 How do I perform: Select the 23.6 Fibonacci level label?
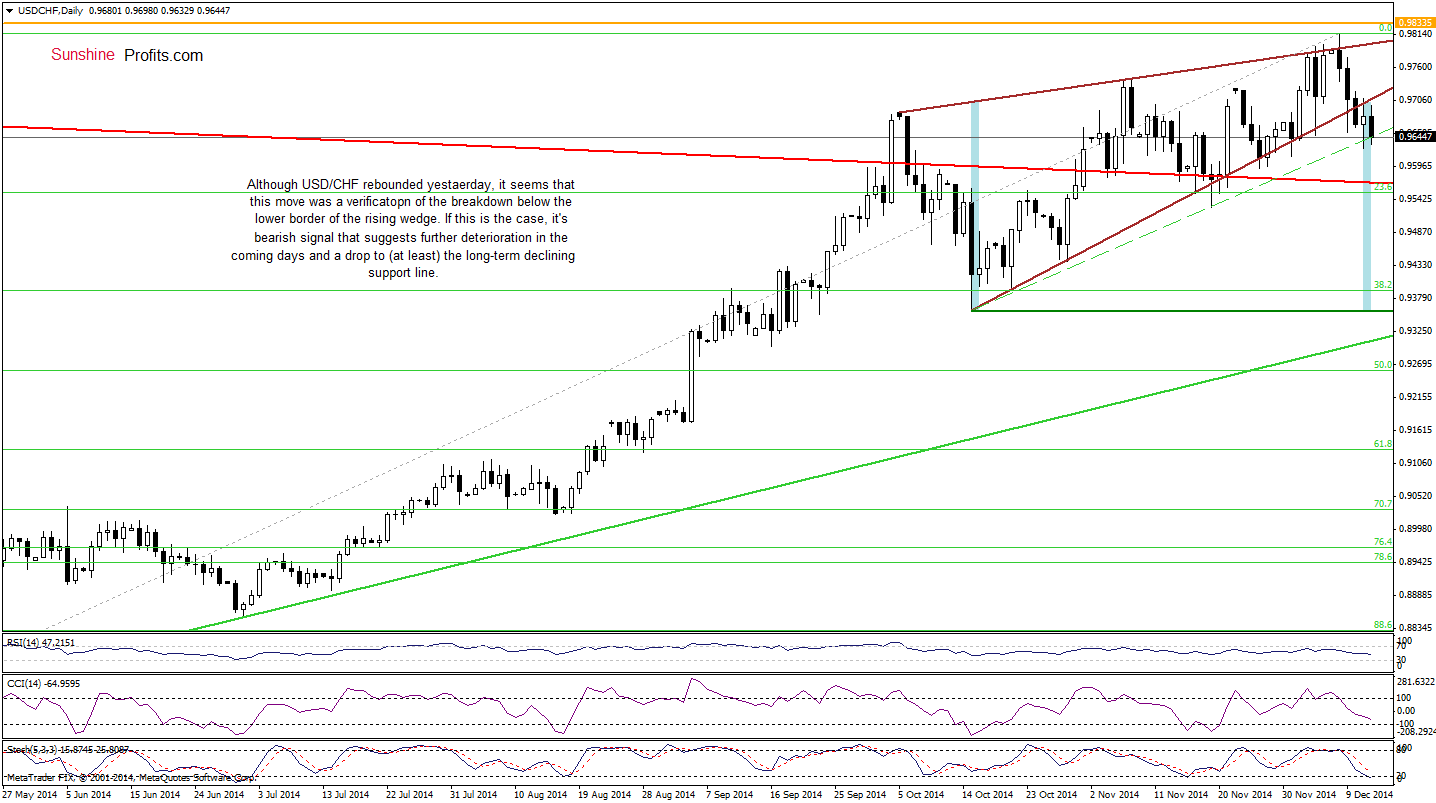pos(1384,187)
